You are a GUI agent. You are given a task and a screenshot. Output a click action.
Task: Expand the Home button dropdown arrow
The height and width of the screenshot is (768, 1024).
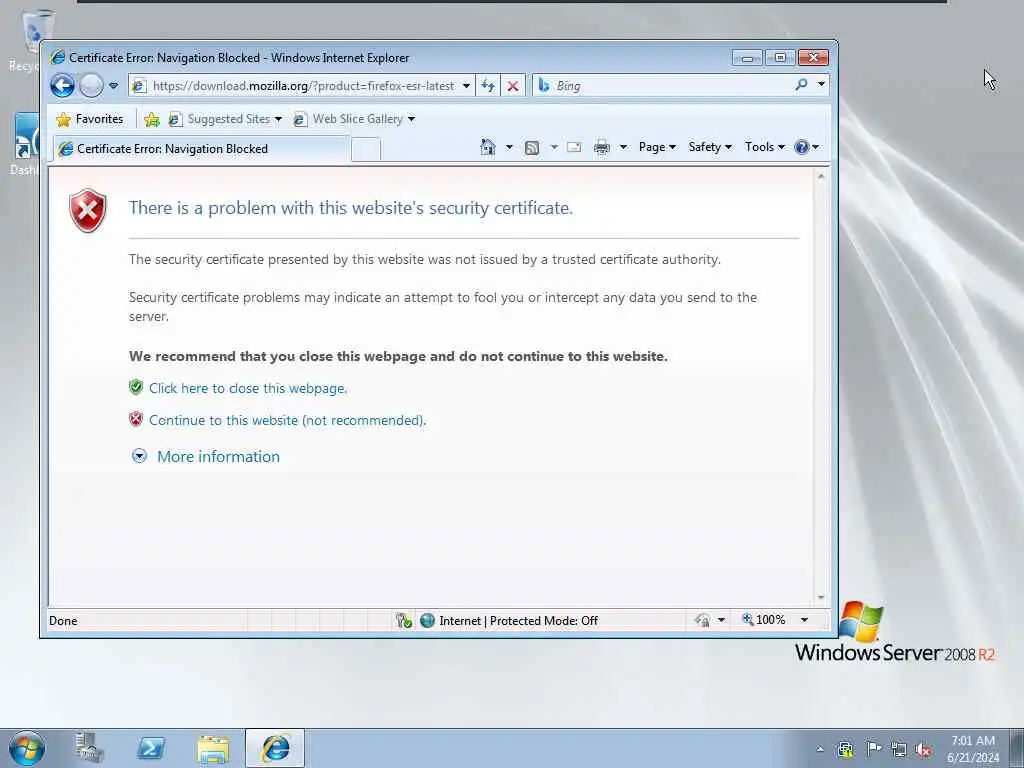tap(509, 147)
